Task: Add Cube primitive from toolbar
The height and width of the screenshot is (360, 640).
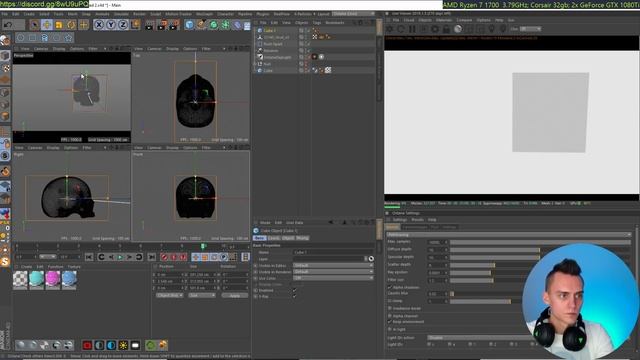Action: pyautogui.click(x=189, y=25)
